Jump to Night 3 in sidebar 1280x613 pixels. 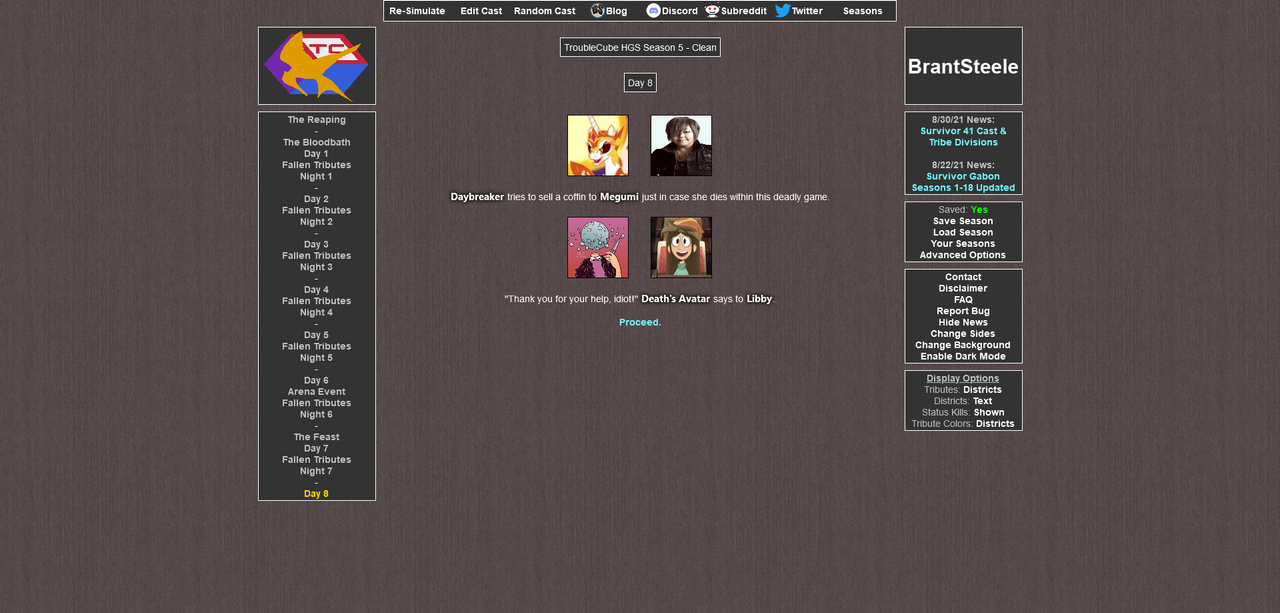[316, 267]
